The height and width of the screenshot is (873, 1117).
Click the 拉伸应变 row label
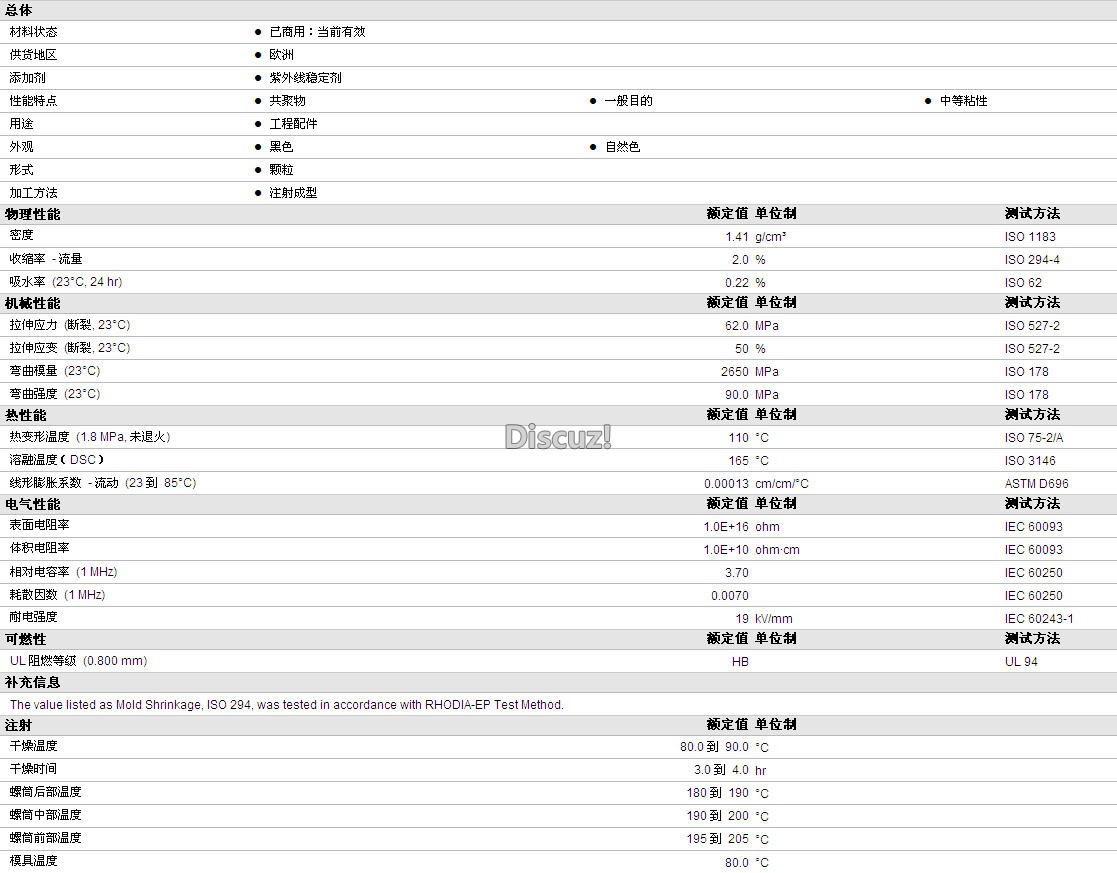(x=70, y=348)
